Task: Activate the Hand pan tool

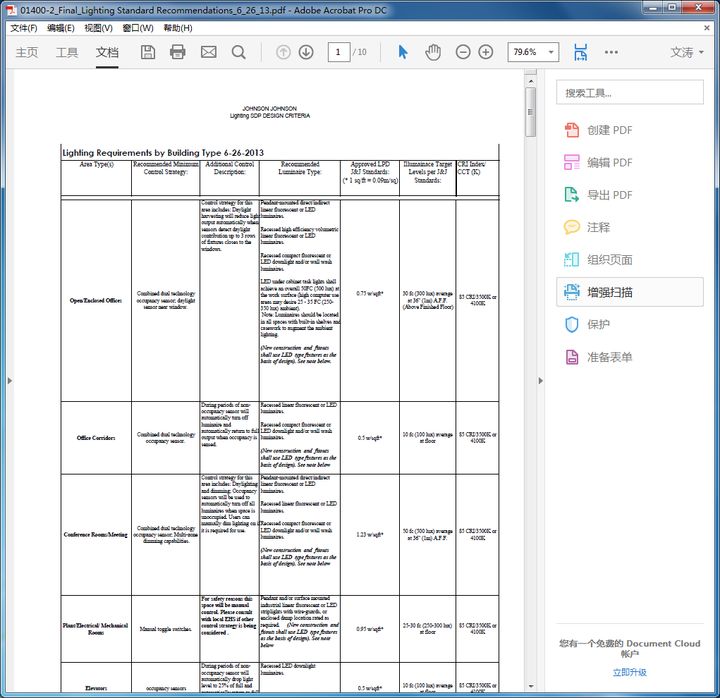Action: pyautogui.click(x=433, y=52)
